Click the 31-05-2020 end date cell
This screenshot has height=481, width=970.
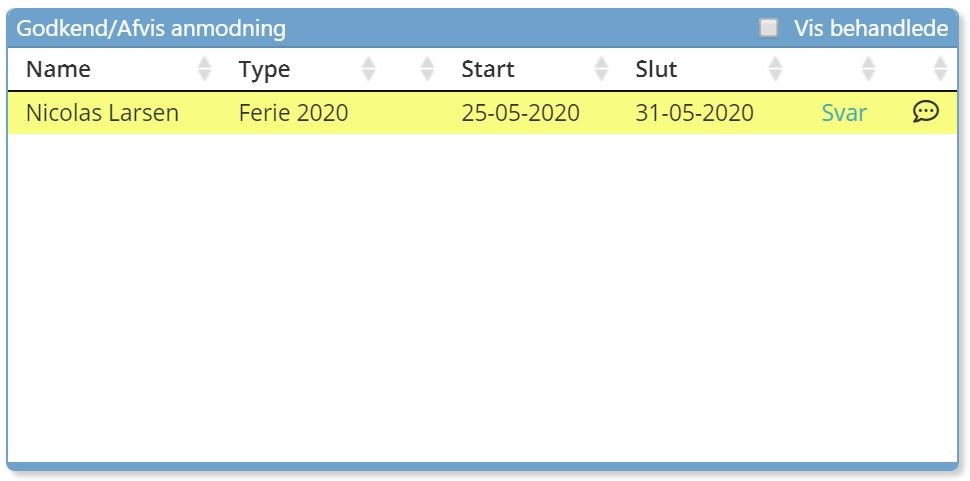694,113
